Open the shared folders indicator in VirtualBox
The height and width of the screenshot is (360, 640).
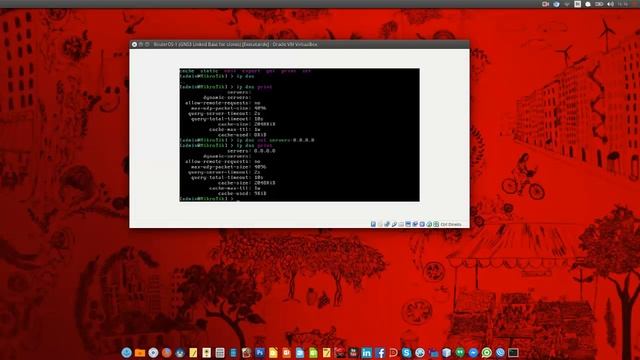401,224
